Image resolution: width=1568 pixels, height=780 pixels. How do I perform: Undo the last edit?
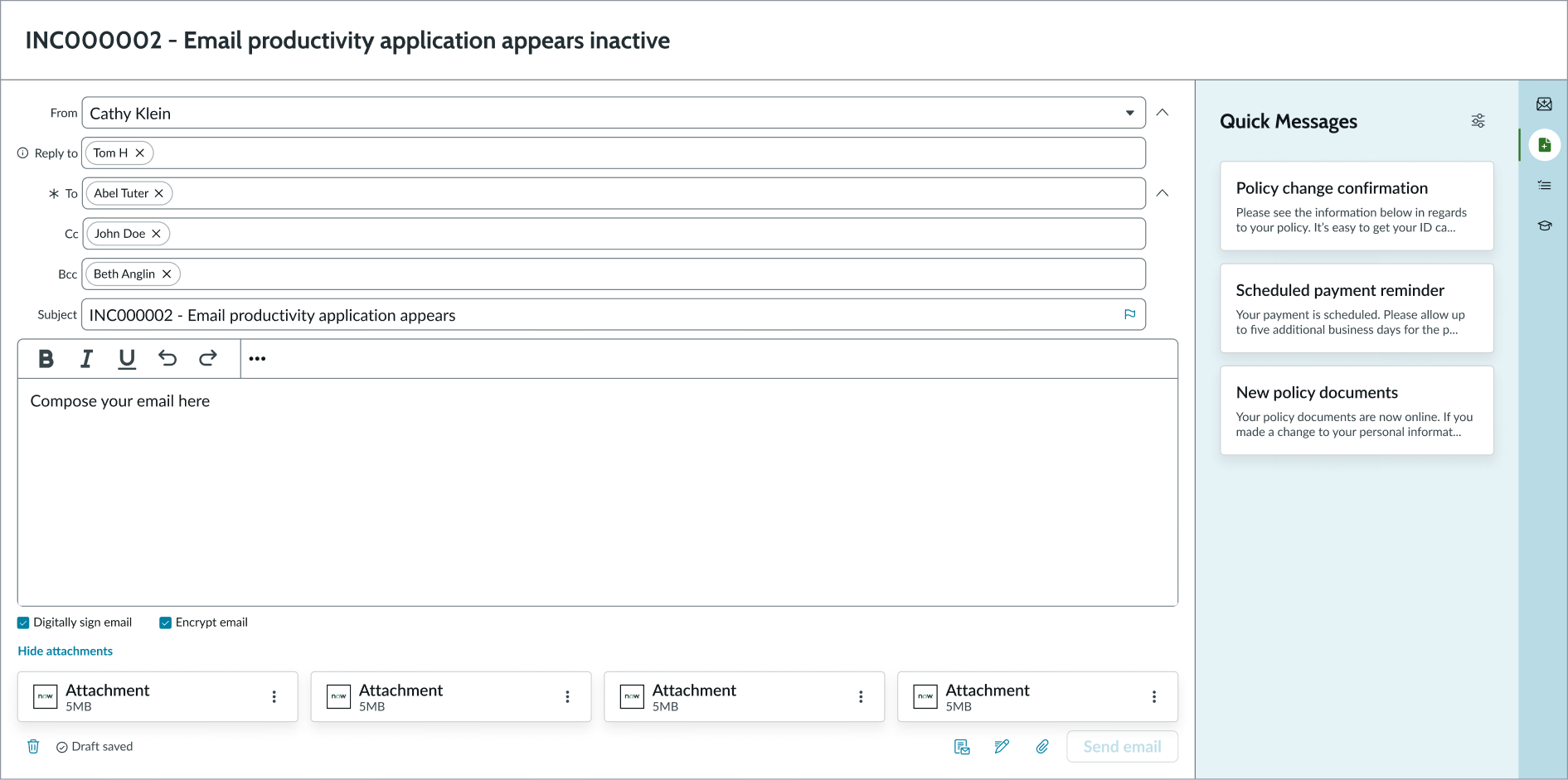click(167, 358)
